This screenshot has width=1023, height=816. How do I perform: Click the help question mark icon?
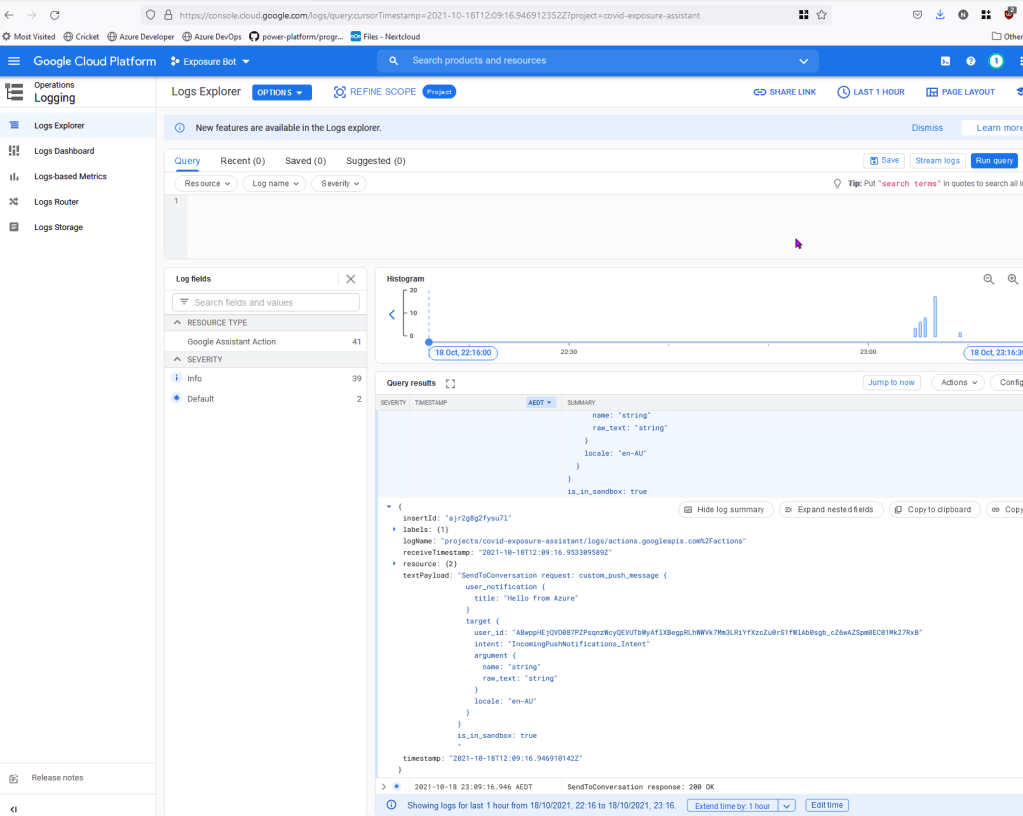point(970,61)
